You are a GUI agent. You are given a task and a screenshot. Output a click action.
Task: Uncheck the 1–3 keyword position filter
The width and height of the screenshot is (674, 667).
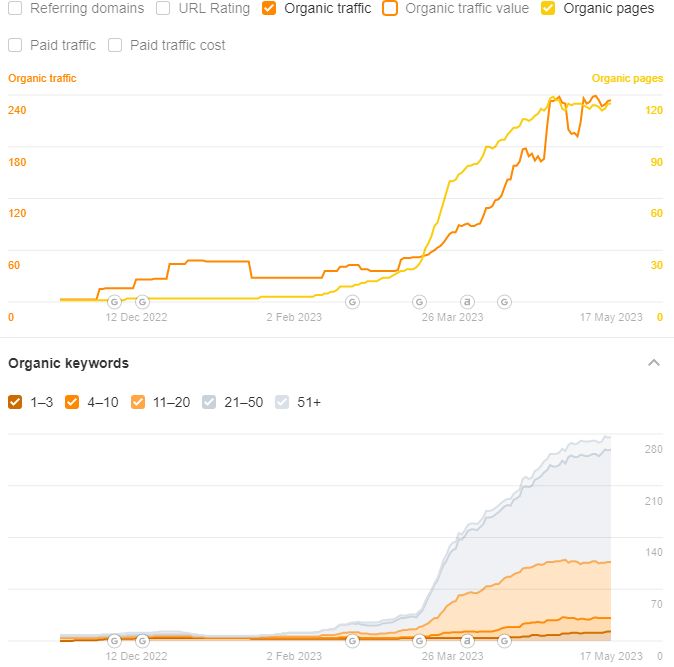pos(15,402)
